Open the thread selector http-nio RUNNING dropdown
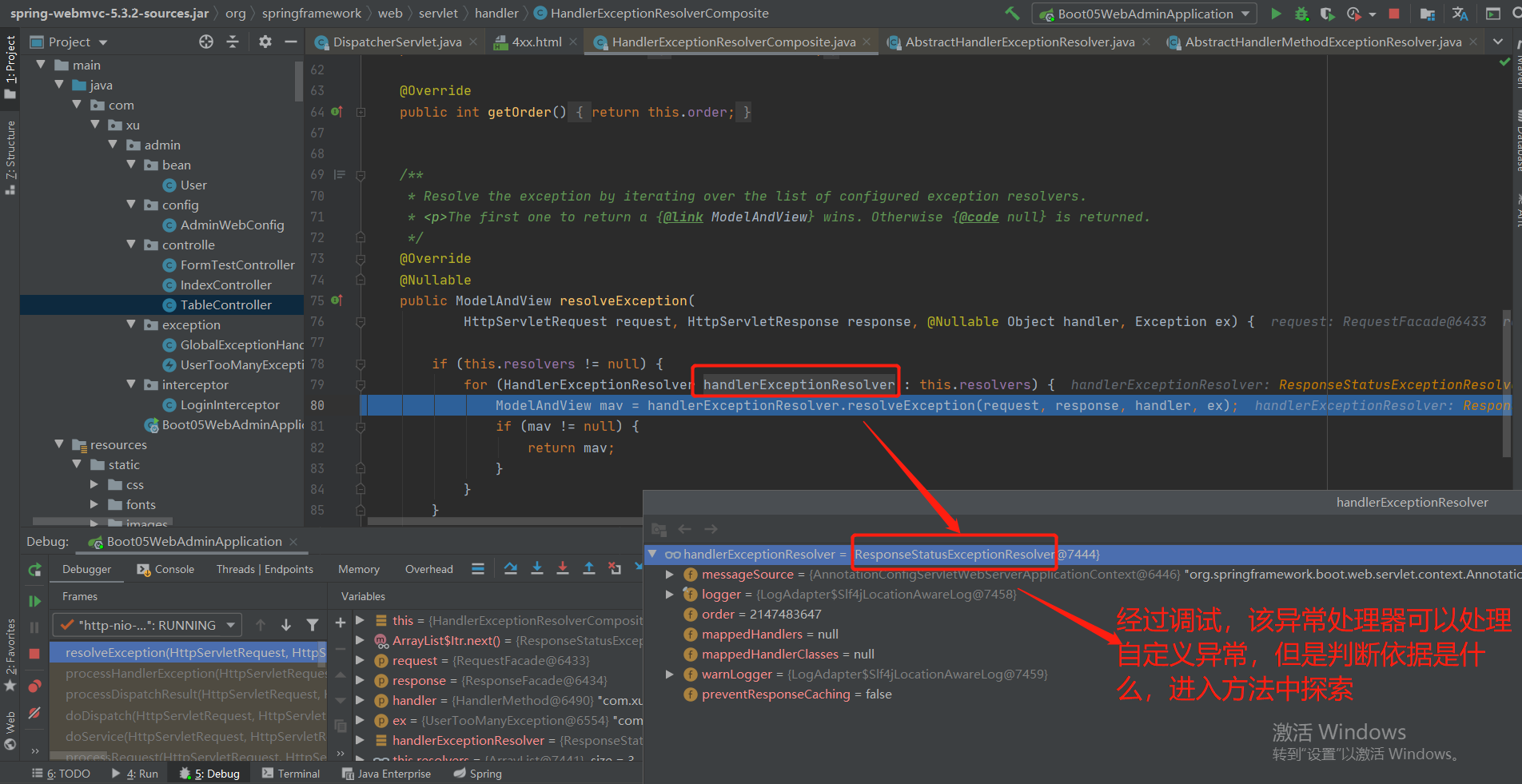The width and height of the screenshot is (1522, 784). click(148, 625)
